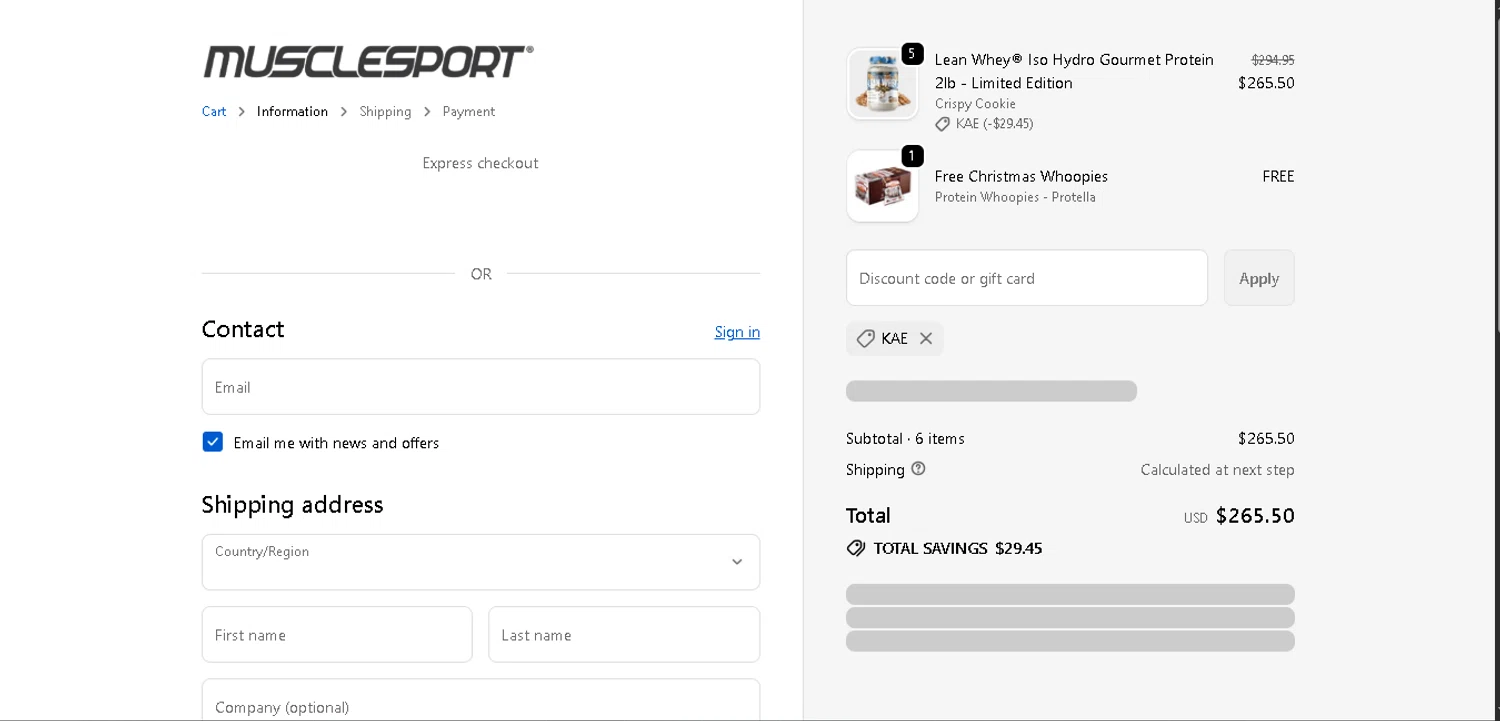Select the Shipping breadcrumb step
The width and height of the screenshot is (1500, 721).
(x=385, y=111)
